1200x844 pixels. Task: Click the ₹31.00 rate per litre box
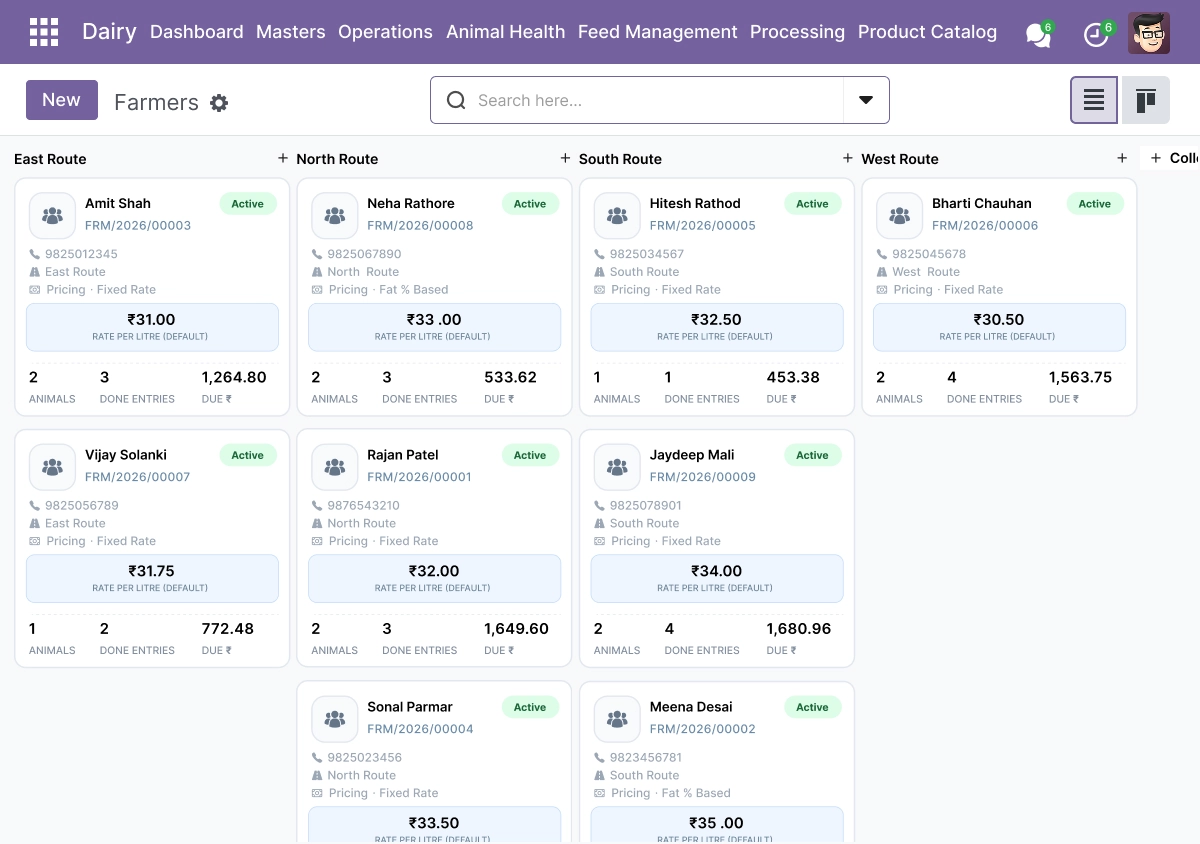[152, 327]
